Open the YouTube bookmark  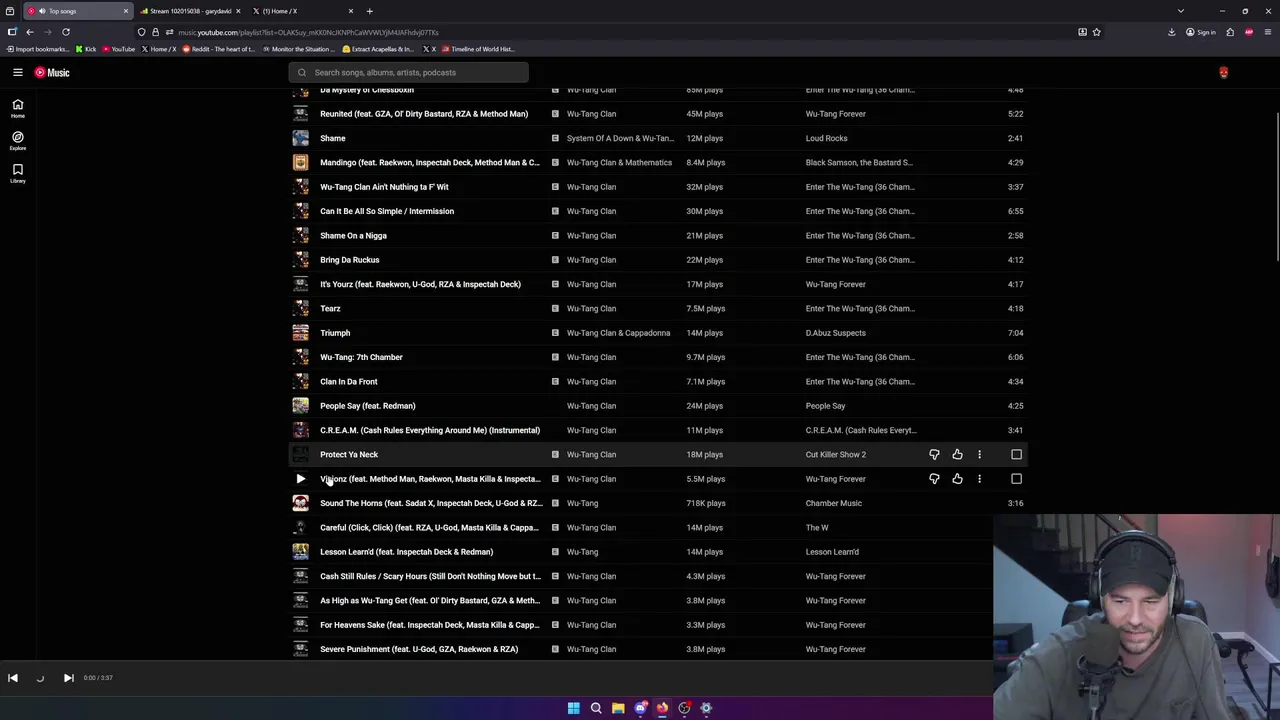click(119, 49)
